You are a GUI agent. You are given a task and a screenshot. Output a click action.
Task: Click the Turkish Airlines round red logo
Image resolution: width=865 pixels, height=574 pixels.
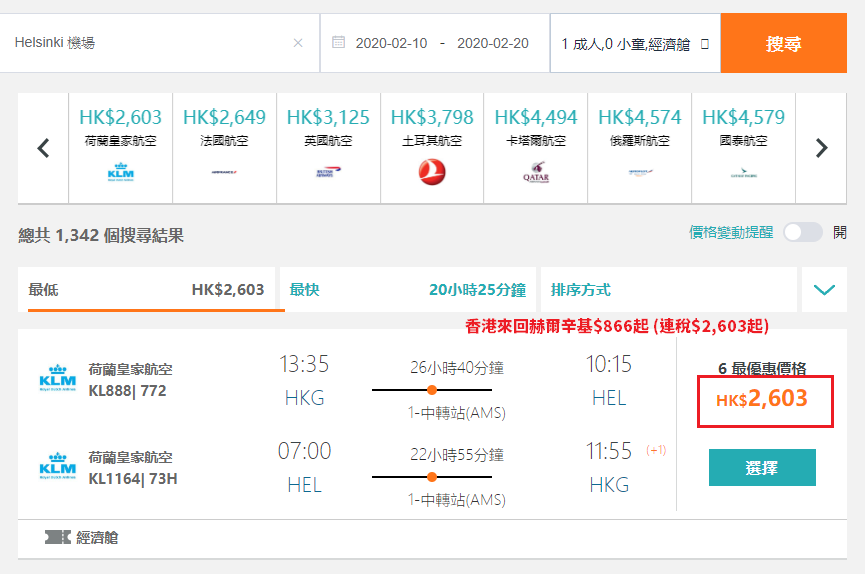tap(432, 172)
